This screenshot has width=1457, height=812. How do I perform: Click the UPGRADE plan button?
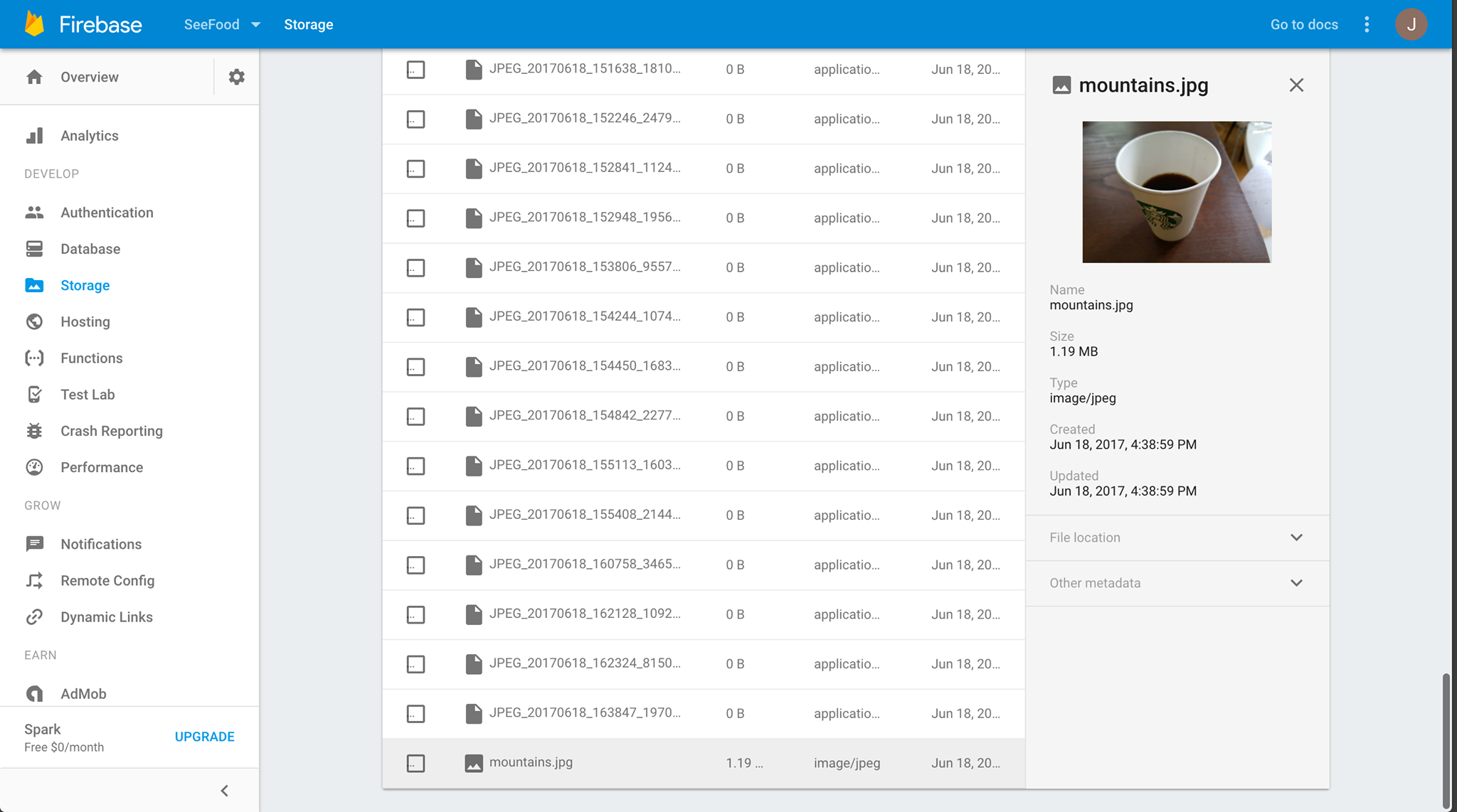pos(204,737)
